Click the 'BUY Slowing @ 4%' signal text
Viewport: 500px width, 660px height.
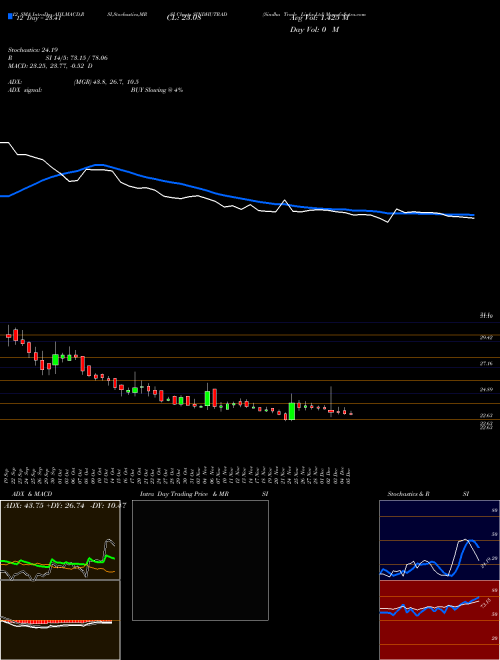pyautogui.click(x=157, y=90)
